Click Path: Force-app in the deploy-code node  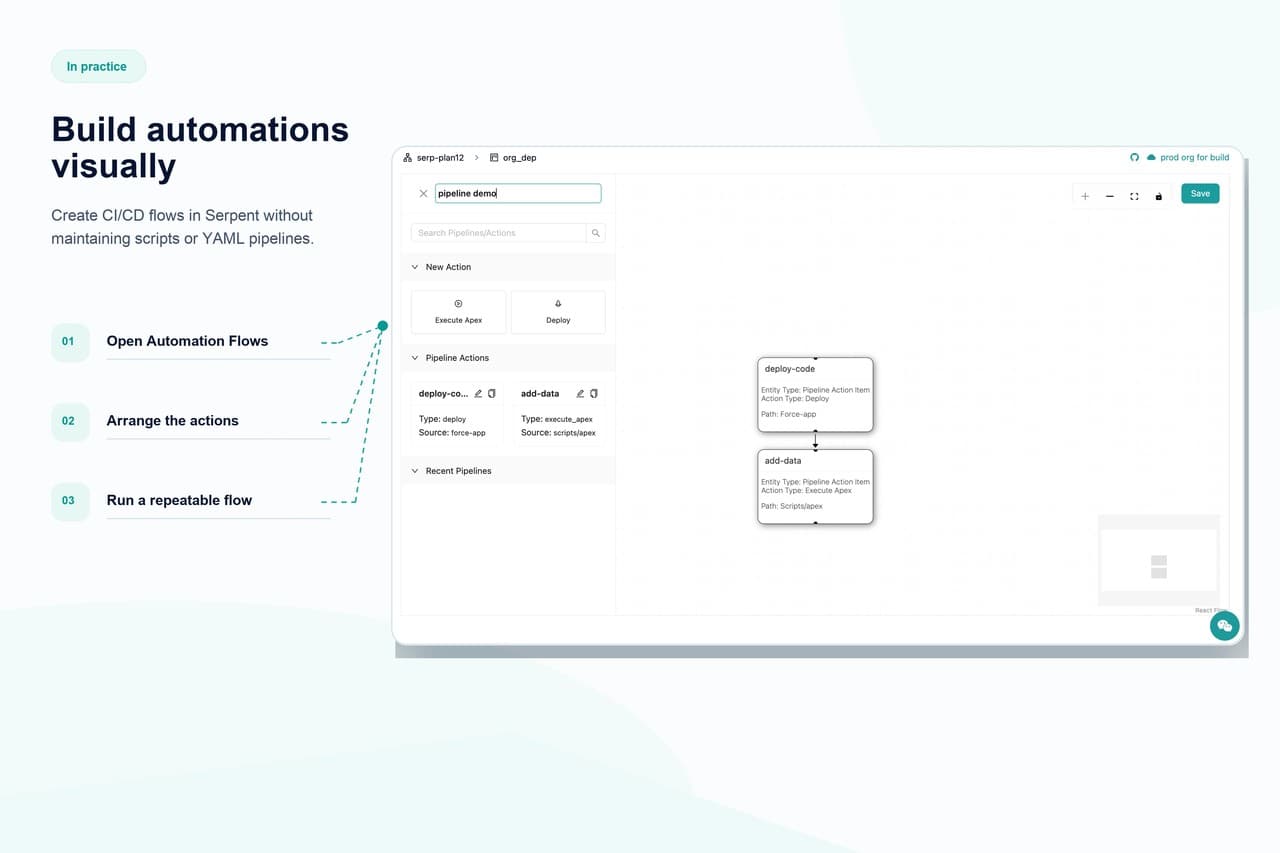tap(789, 414)
